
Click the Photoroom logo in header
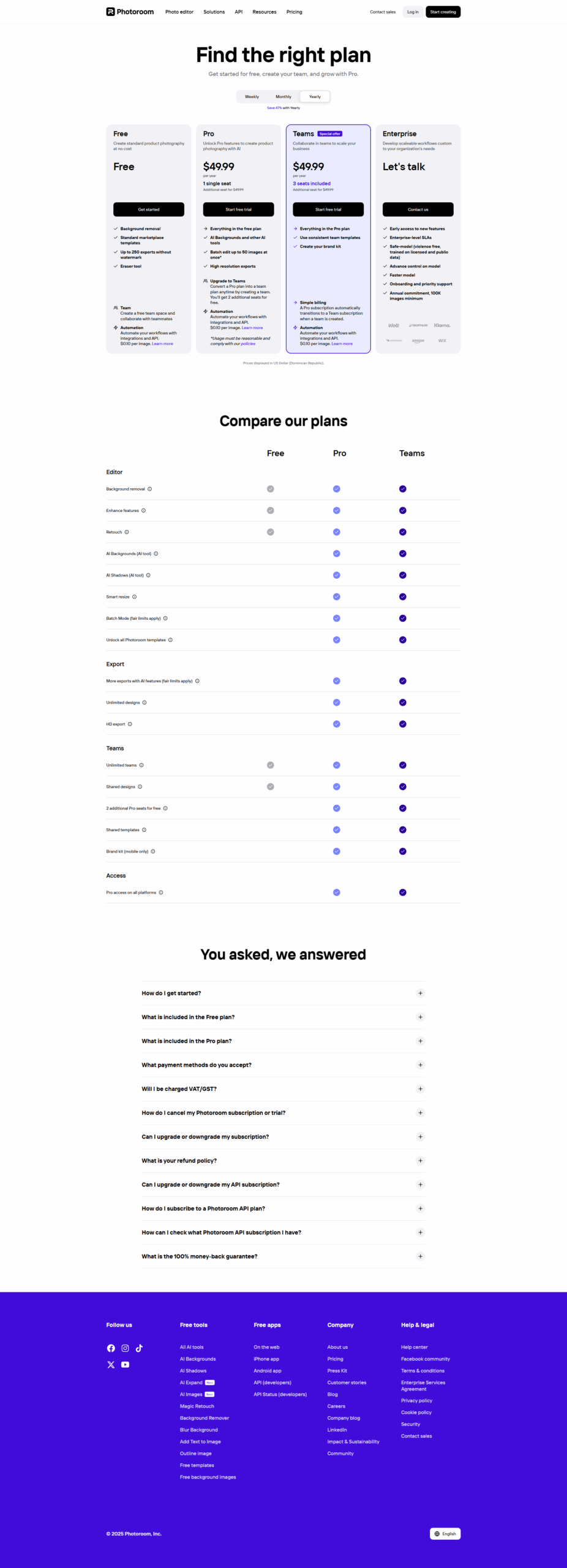[x=130, y=12]
